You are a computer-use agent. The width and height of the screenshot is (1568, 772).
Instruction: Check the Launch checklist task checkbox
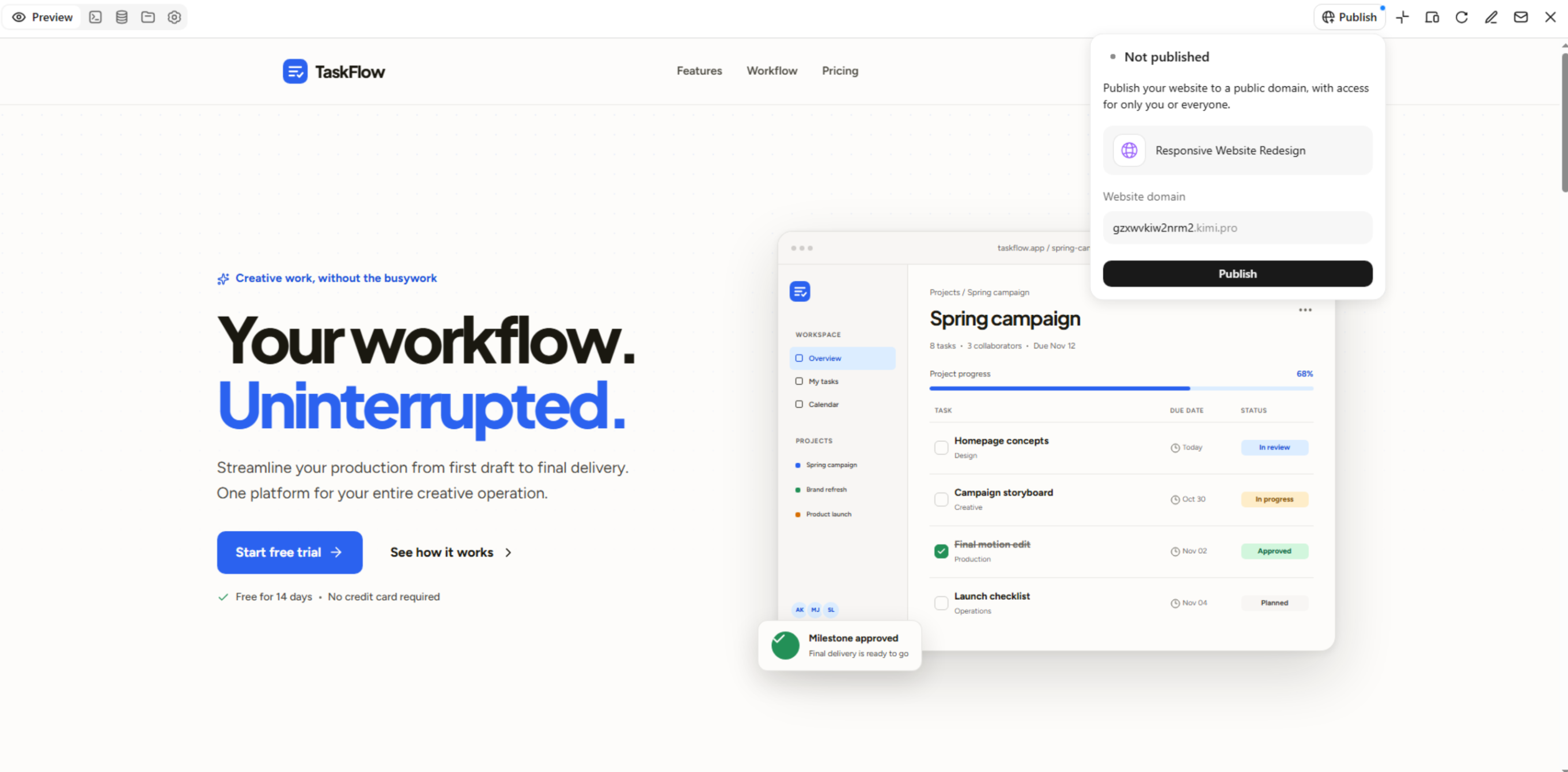(941, 603)
